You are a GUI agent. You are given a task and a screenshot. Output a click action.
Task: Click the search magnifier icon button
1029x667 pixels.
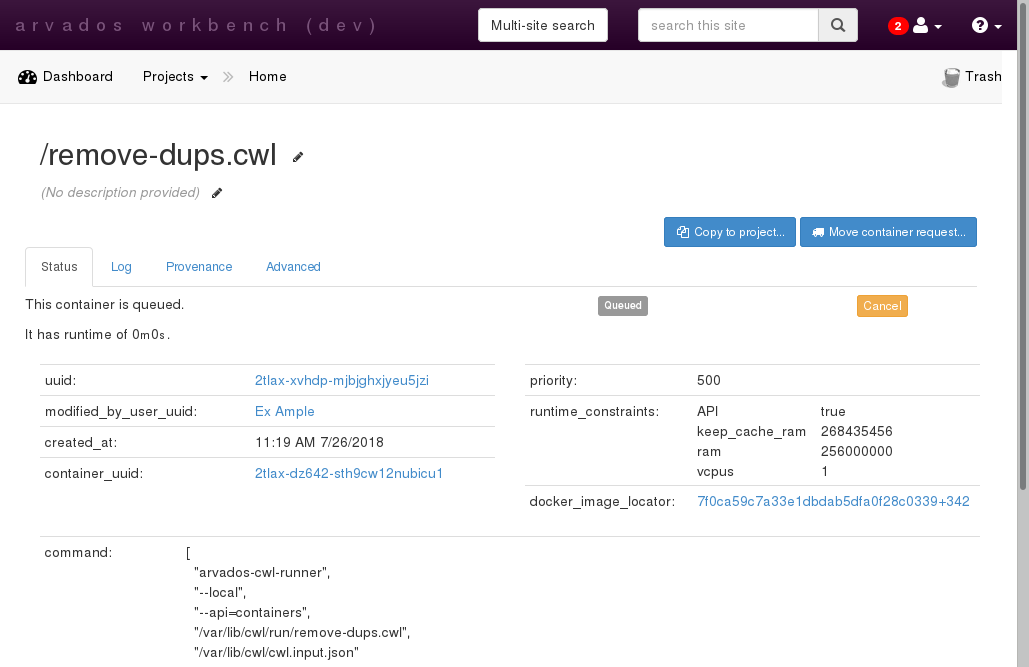(838, 26)
